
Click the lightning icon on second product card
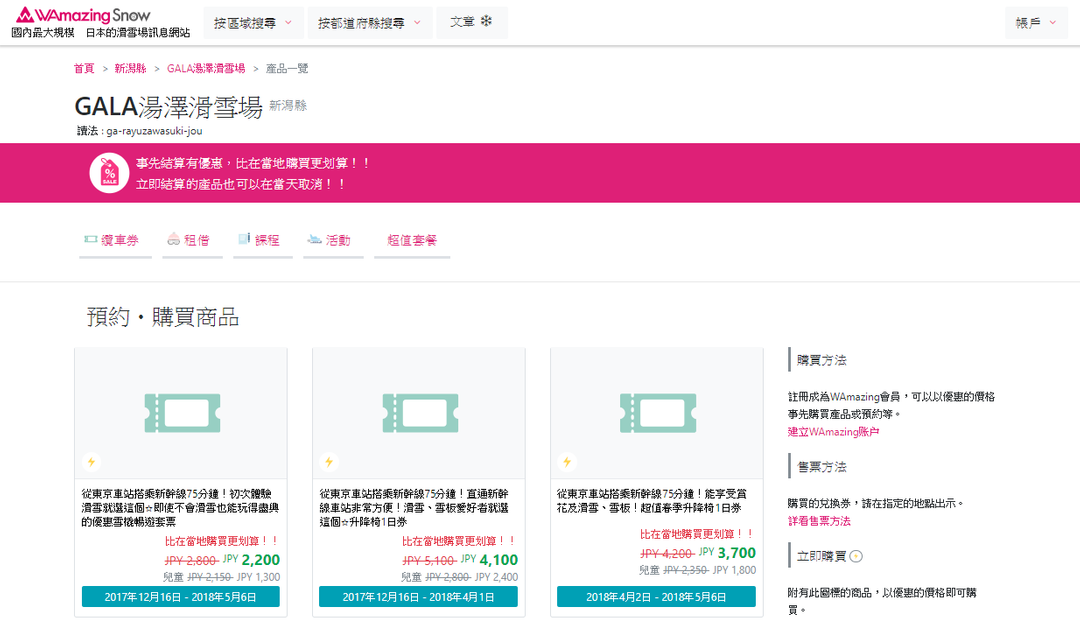pos(329,462)
